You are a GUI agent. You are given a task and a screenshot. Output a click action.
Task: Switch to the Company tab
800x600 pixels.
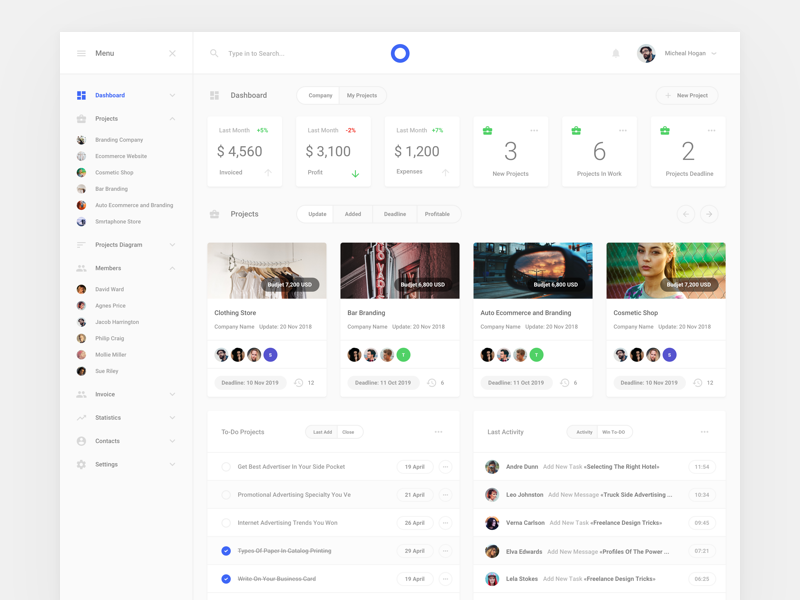point(320,95)
